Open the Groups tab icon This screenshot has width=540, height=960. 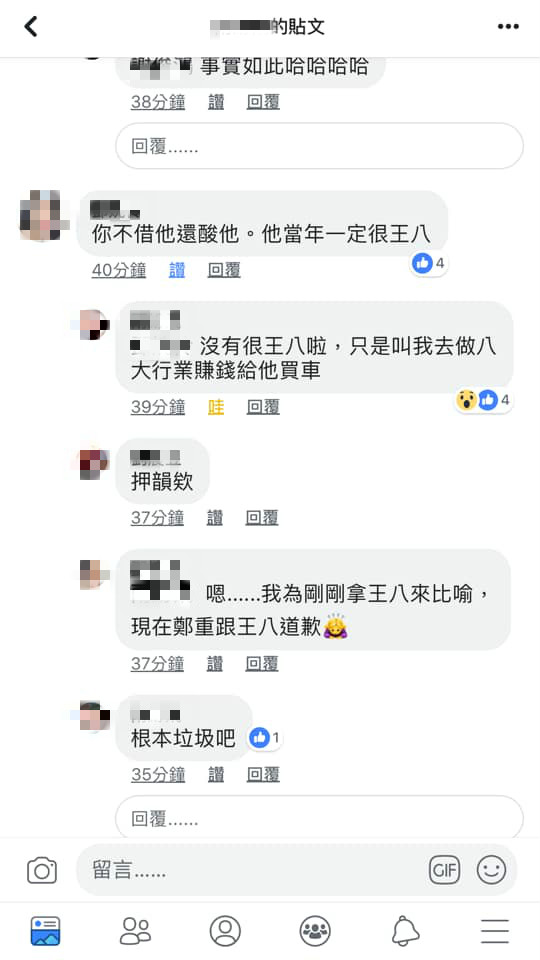pyautogui.click(x=315, y=931)
